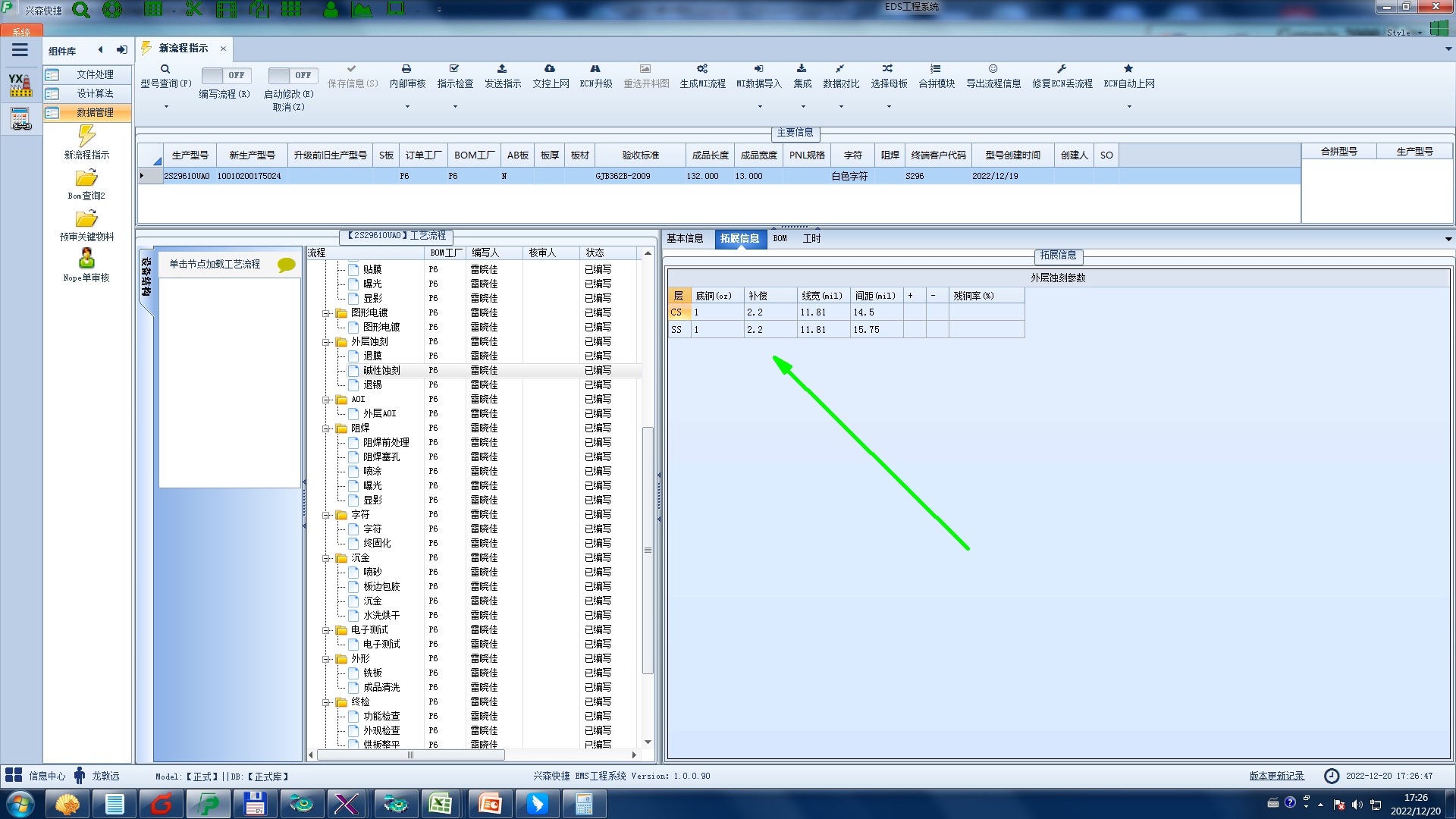Screen dimensions: 1456x819
Task: Toggle the 编写流程 OFF switch
Action: point(224,75)
